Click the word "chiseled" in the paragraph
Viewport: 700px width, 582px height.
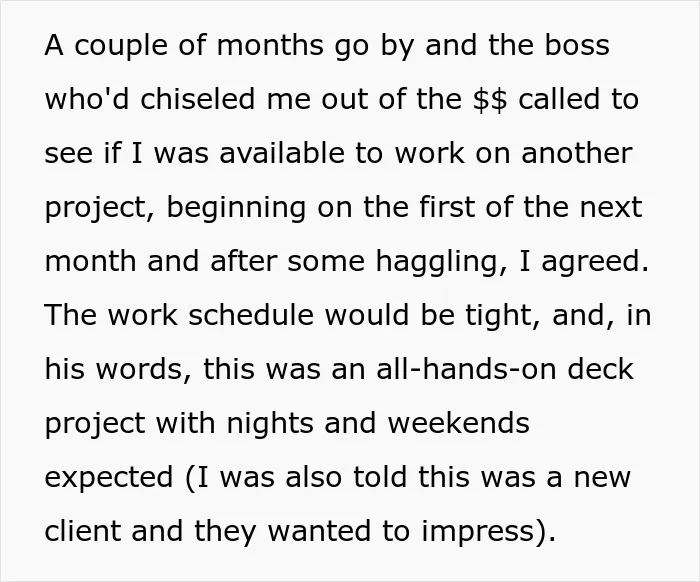(198, 98)
